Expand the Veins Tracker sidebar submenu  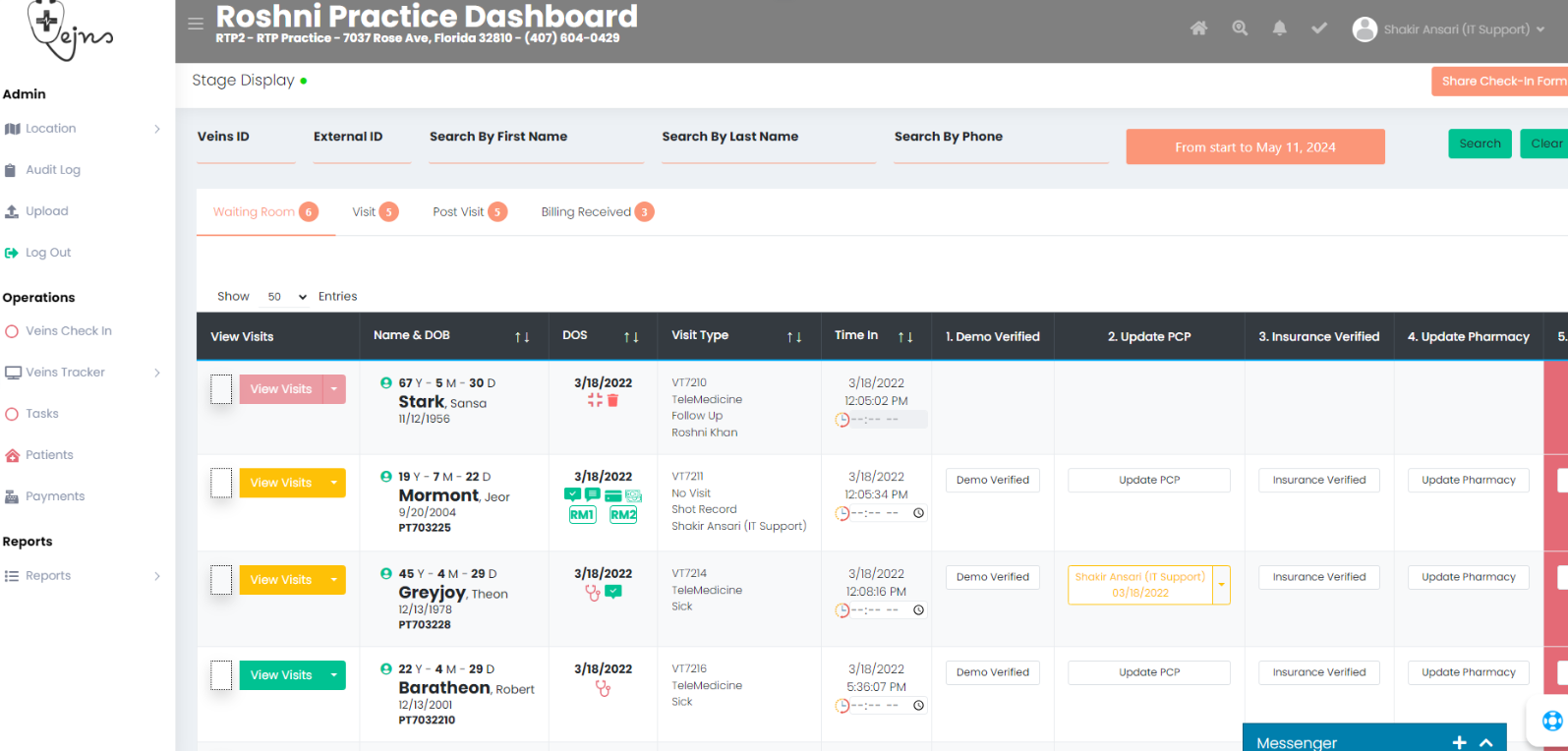pyautogui.click(x=157, y=373)
